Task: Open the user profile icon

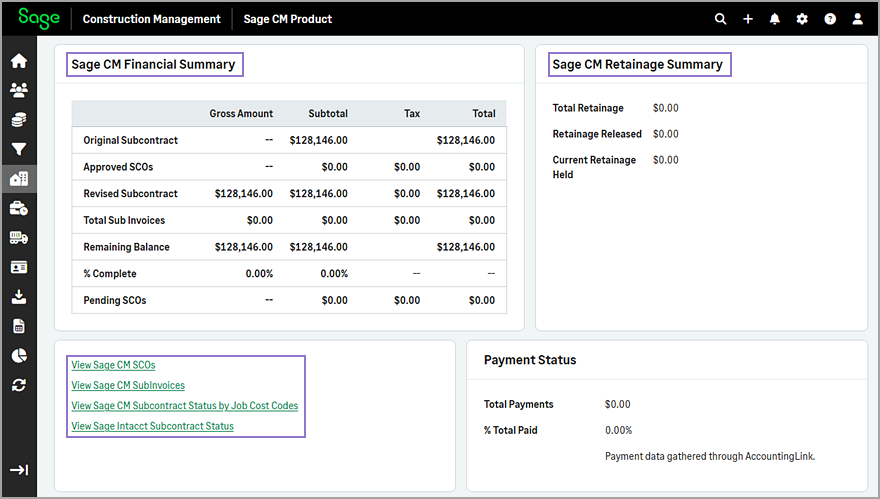Action: coord(858,19)
